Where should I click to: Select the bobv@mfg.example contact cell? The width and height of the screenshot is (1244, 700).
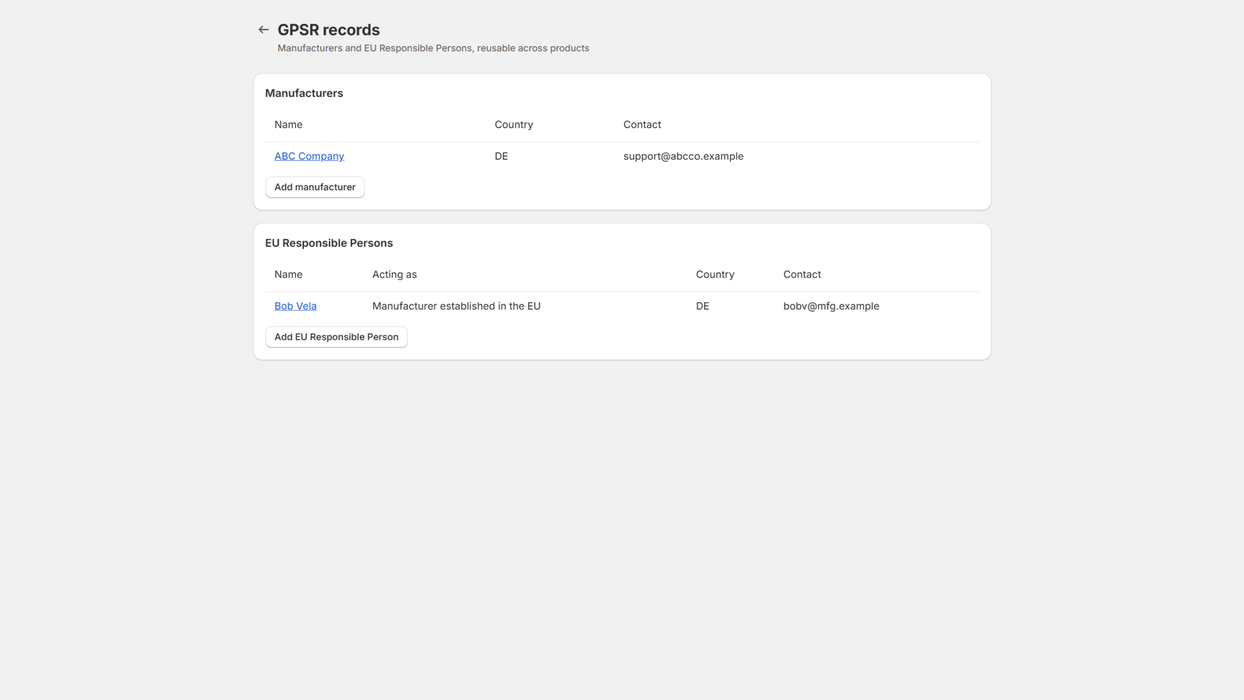click(x=831, y=306)
